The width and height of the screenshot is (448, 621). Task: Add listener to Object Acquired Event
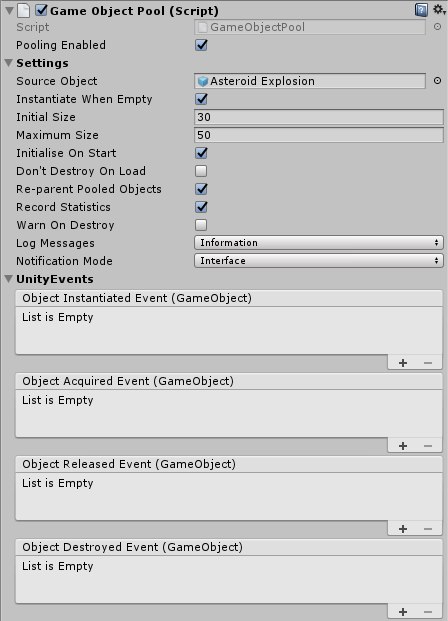click(x=403, y=446)
